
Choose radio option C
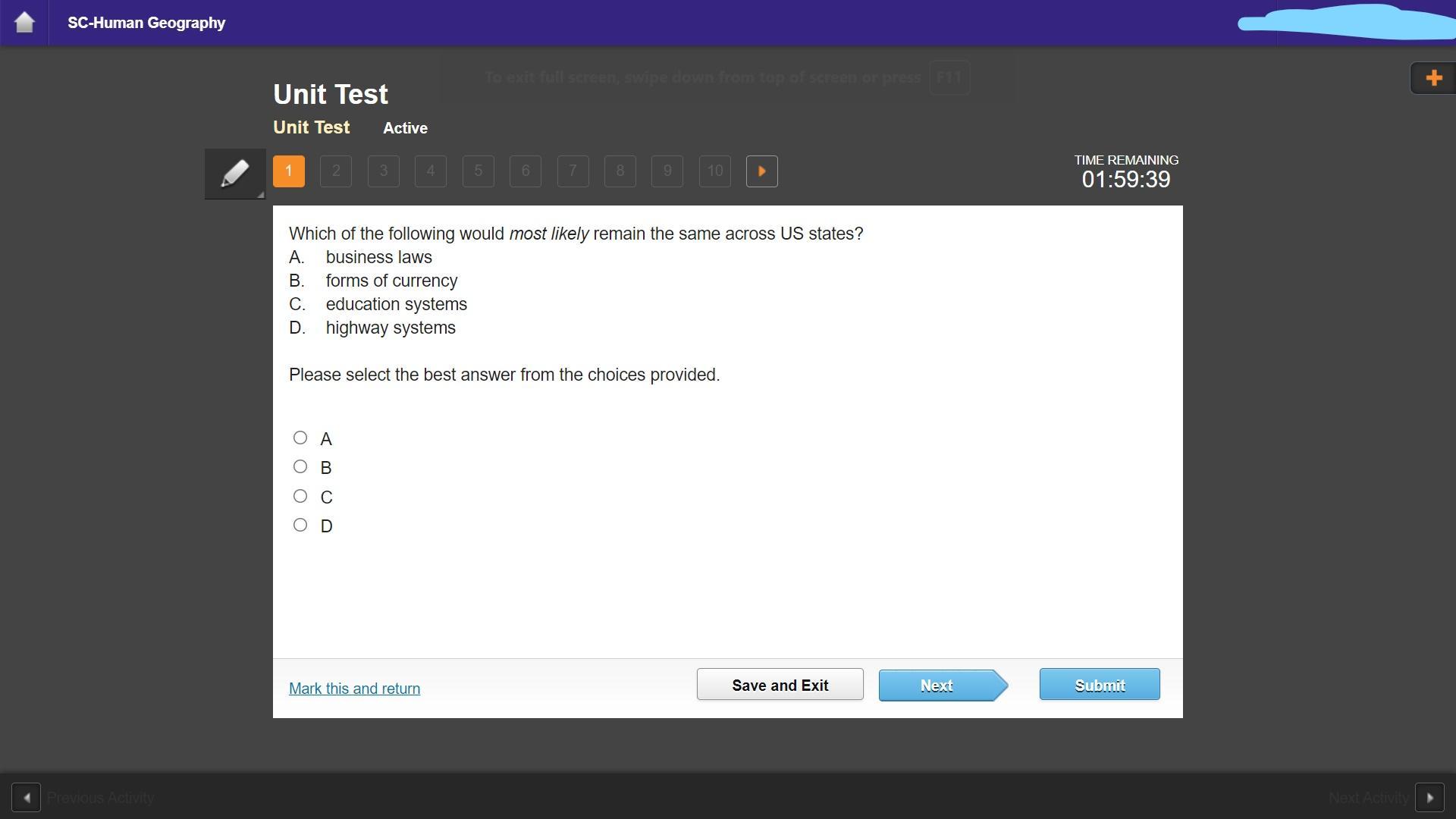[x=300, y=497]
